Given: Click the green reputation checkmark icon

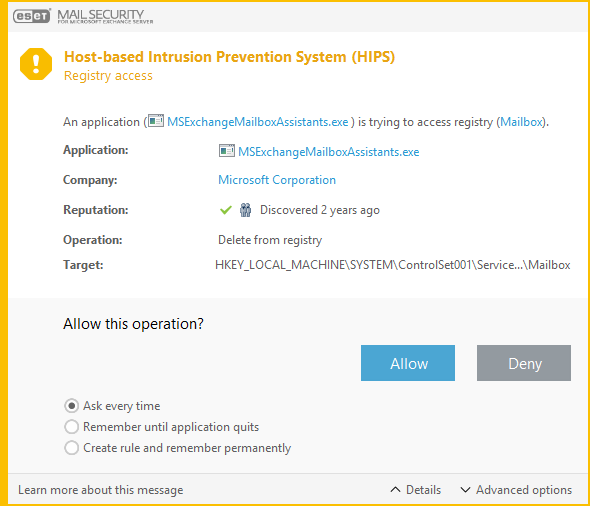Looking at the screenshot, I should coord(226,210).
